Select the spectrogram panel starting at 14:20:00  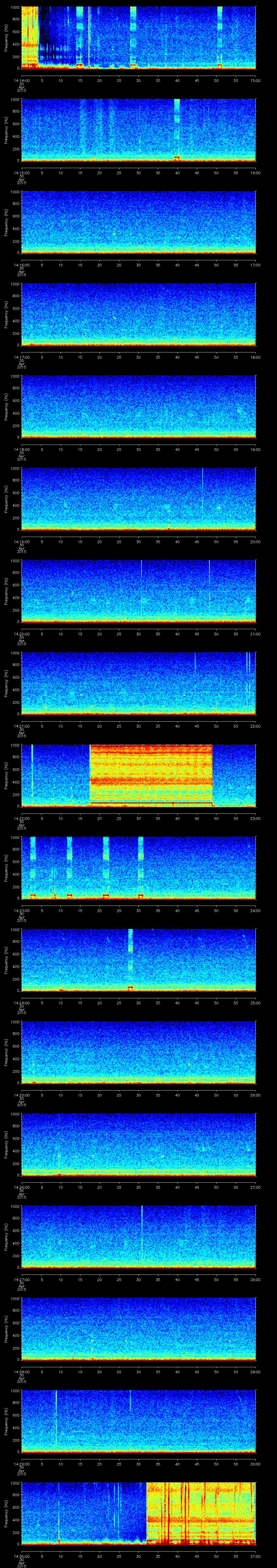138,591
